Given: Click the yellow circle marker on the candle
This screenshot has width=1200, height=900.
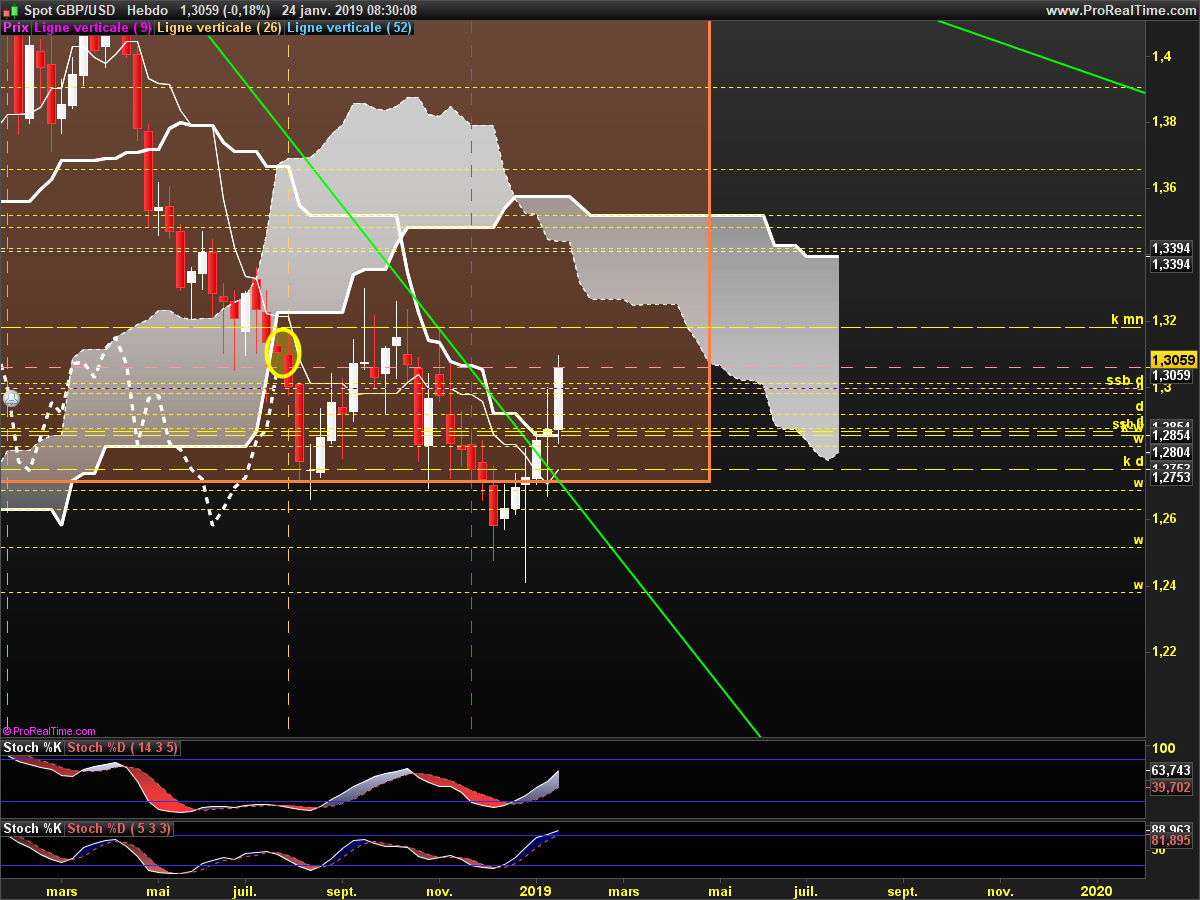Looking at the screenshot, I should pyautogui.click(x=283, y=352).
